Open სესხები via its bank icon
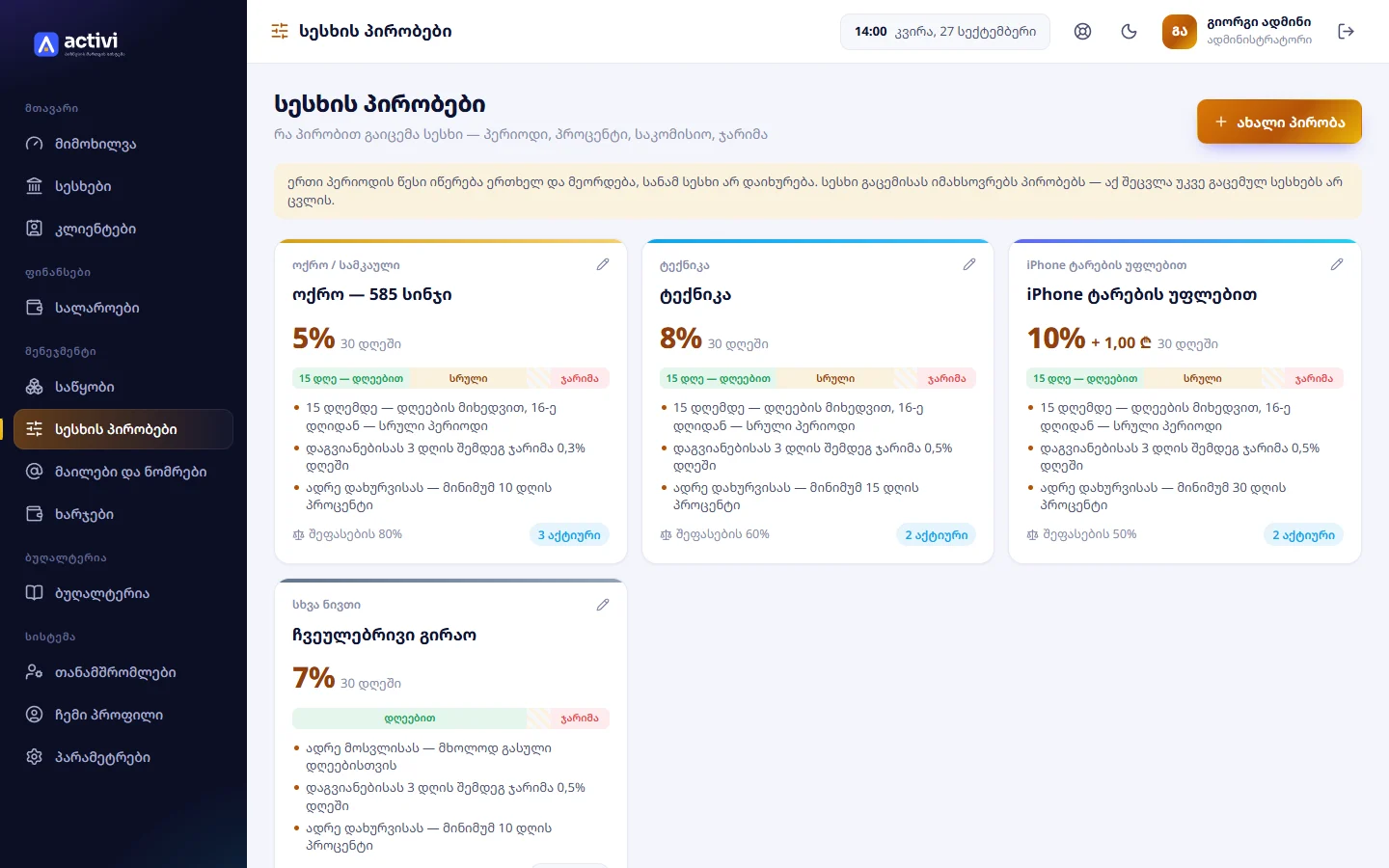The height and width of the screenshot is (868, 1389). [35, 186]
